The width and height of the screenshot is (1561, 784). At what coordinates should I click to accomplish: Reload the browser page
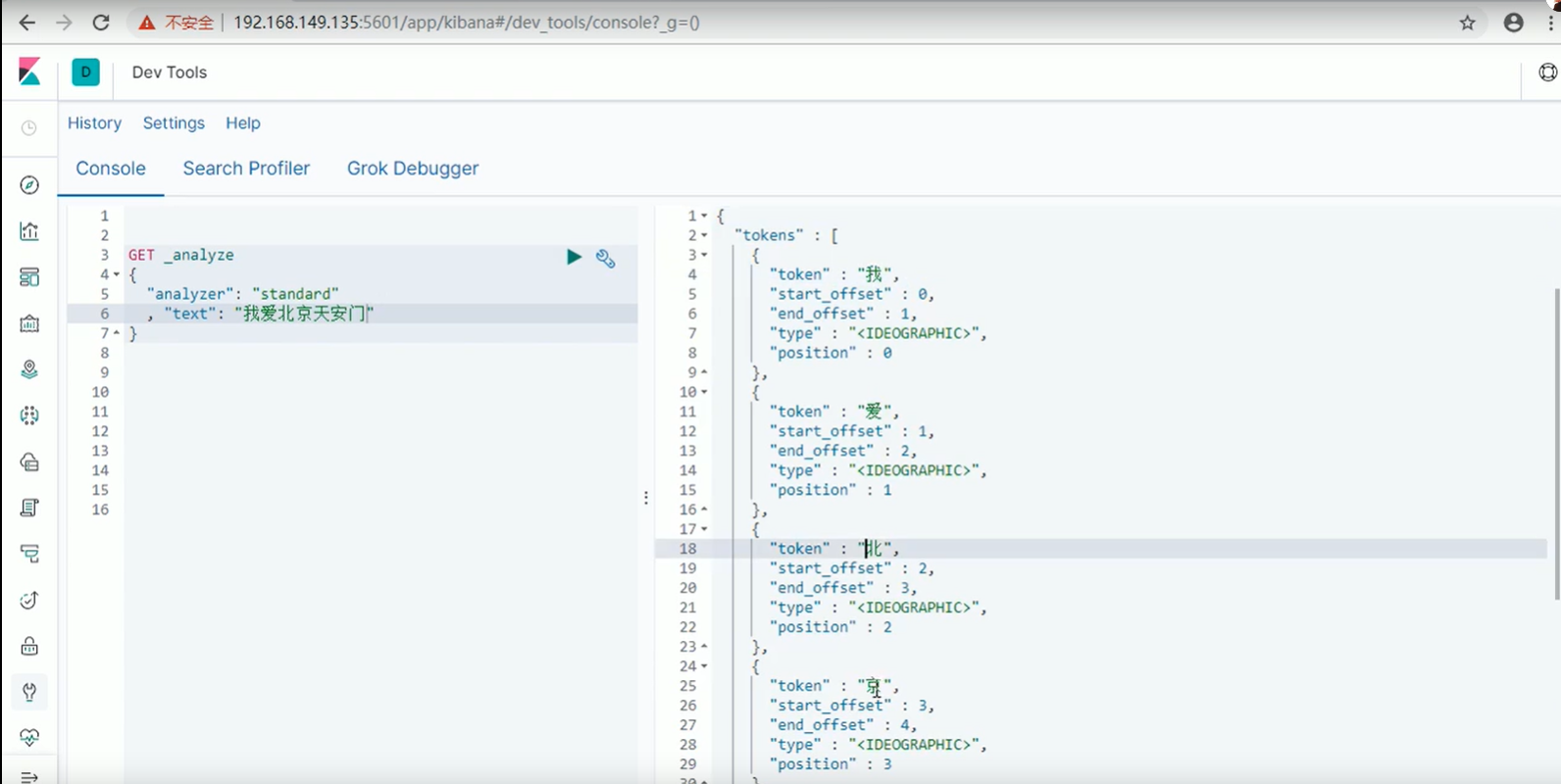click(100, 22)
